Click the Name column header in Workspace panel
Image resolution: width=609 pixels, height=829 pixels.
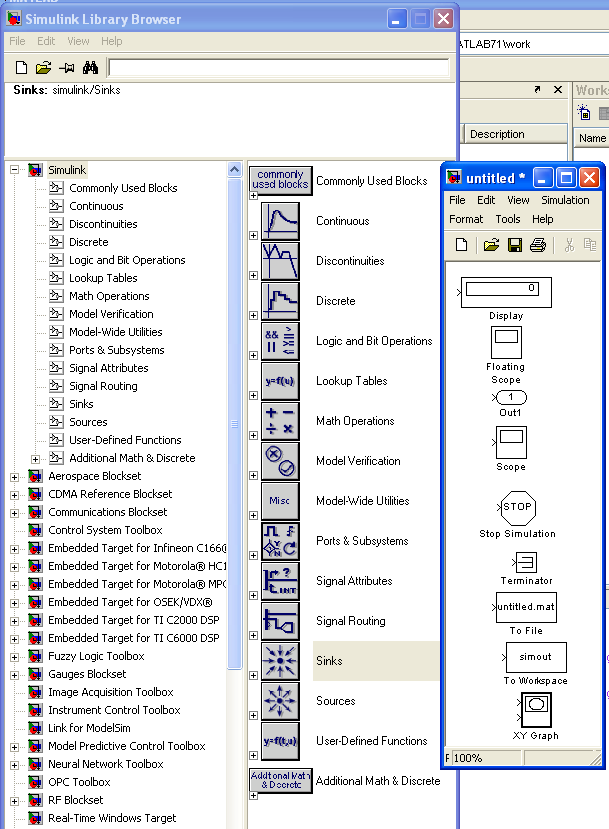[x=592, y=139]
